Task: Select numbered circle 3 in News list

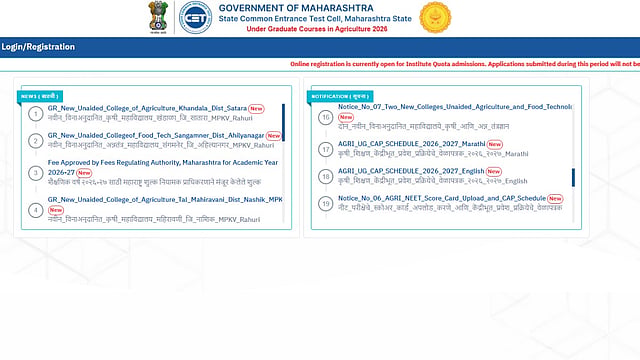Action: (x=36, y=173)
